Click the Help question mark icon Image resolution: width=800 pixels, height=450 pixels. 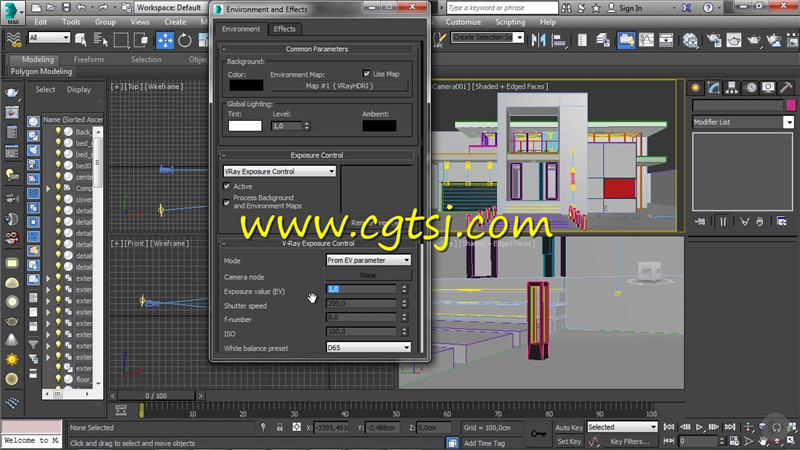[x=708, y=8]
